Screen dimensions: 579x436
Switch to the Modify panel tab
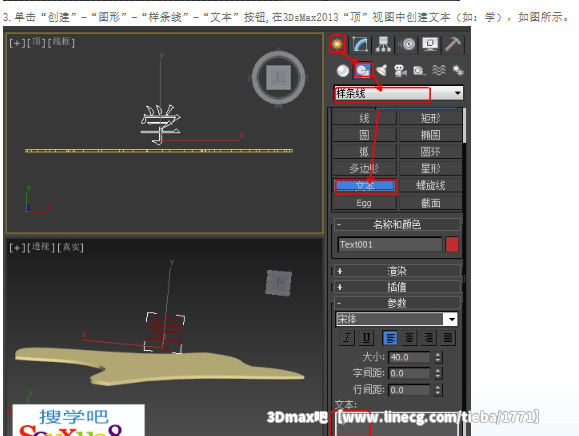360,44
